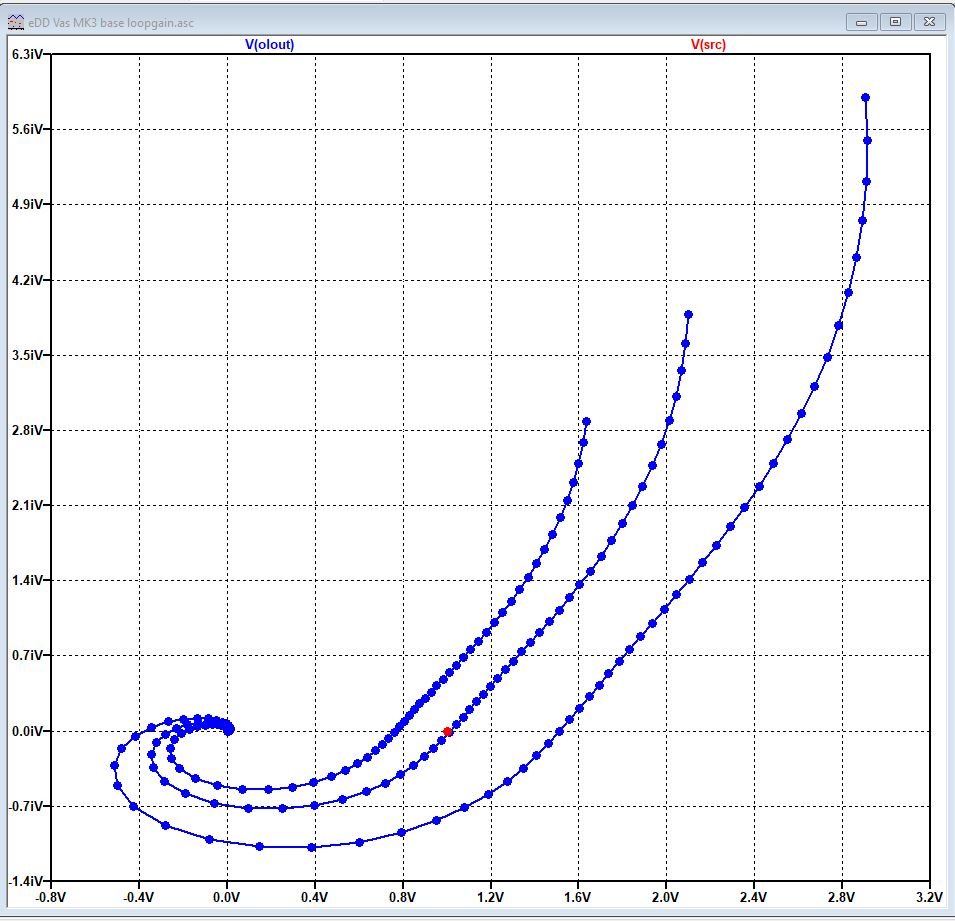Click the 4.9iV vertical axis label
The height and width of the screenshot is (921, 955).
tap(27, 204)
